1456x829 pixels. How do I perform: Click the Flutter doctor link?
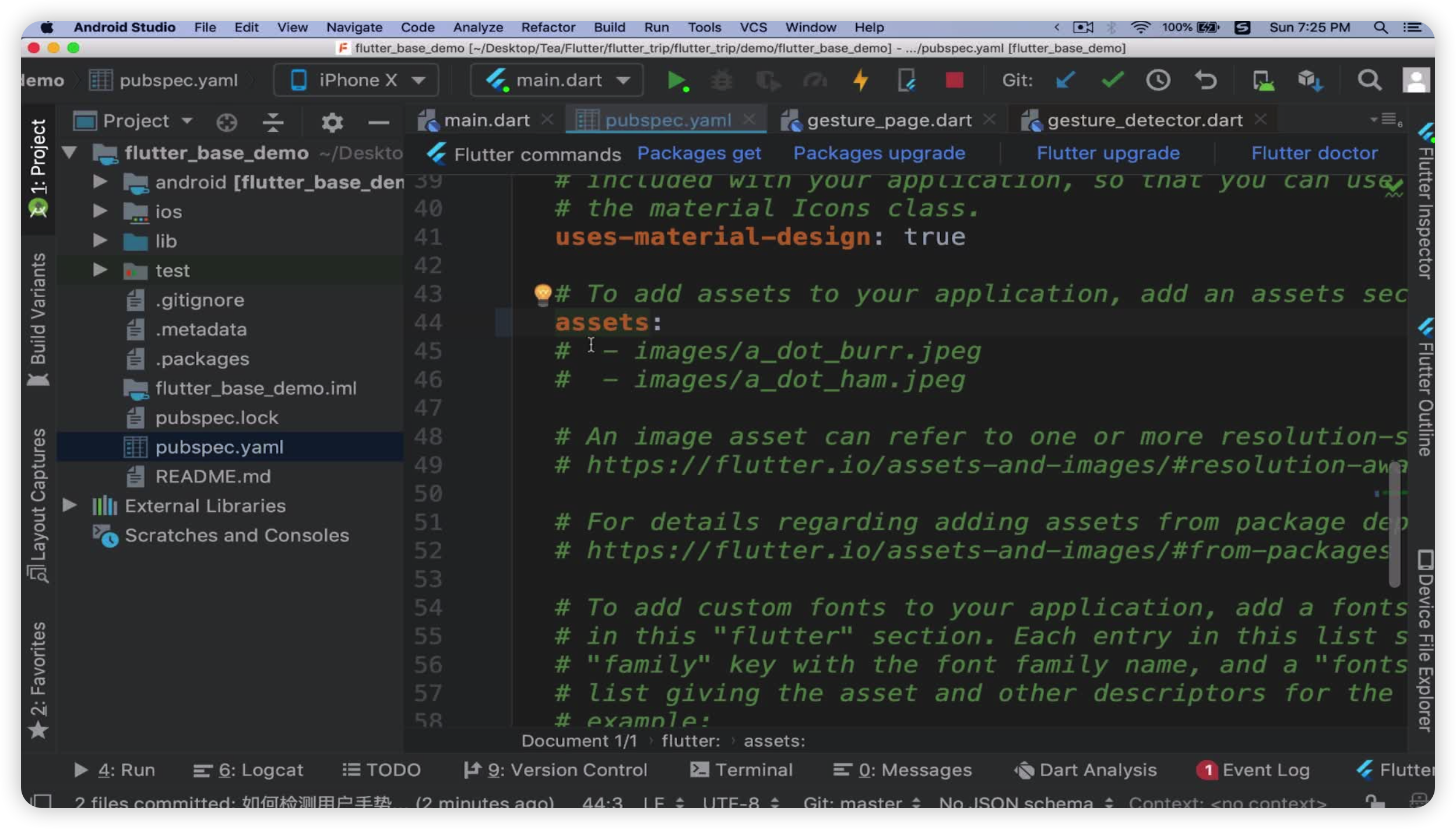pyautogui.click(x=1314, y=153)
